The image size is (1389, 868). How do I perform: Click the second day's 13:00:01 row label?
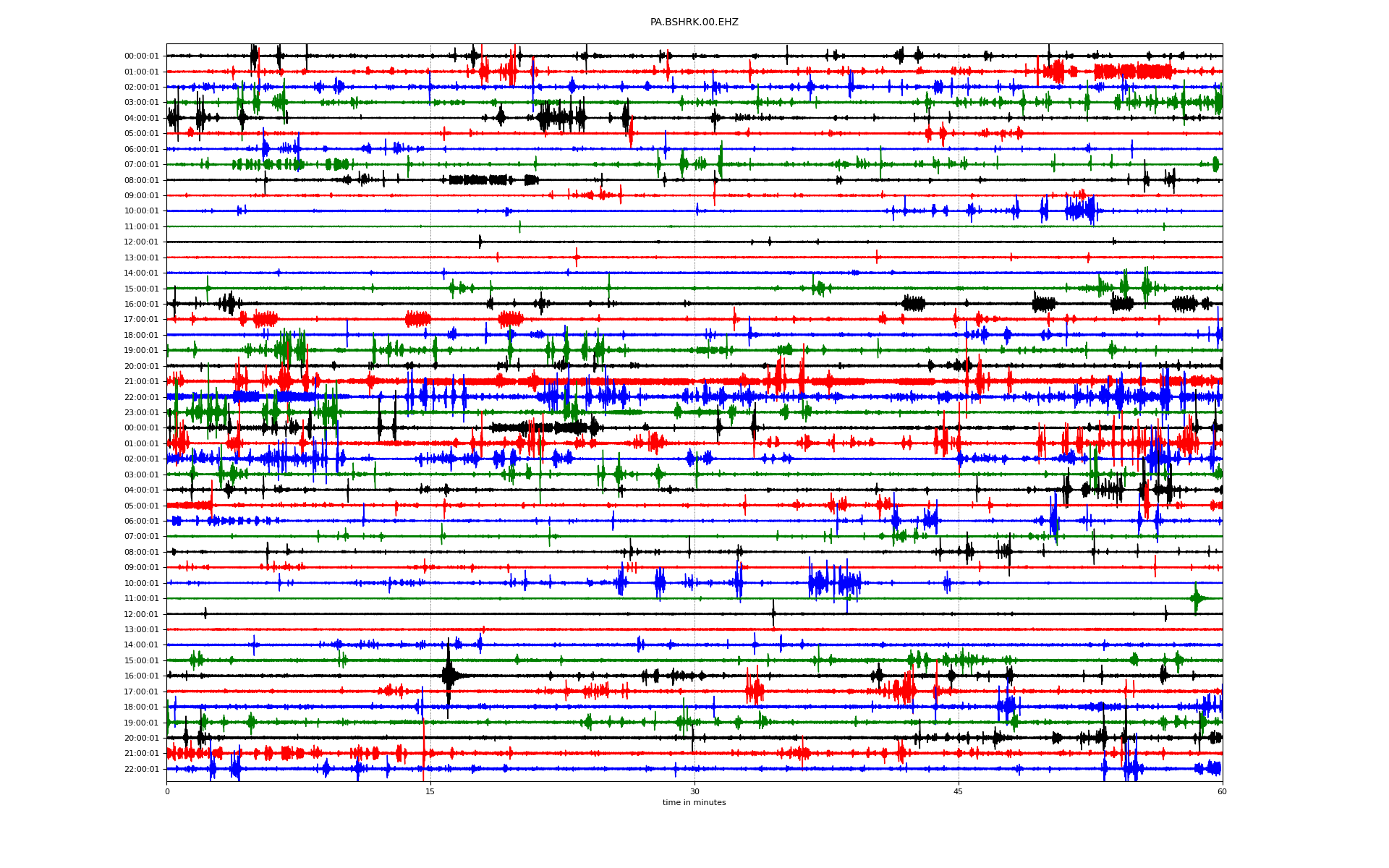141,629
